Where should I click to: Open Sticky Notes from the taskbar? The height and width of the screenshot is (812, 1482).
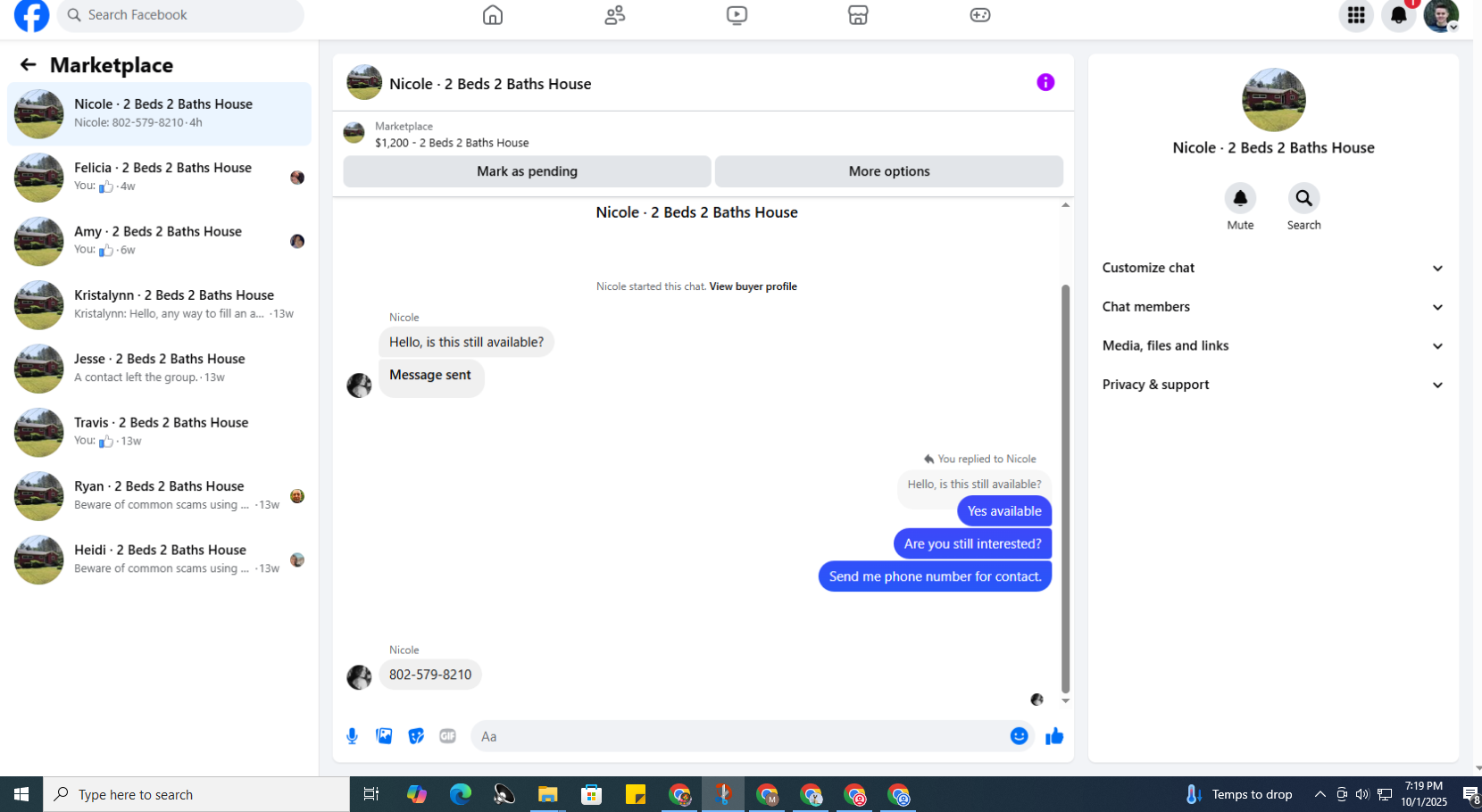(635, 794)
